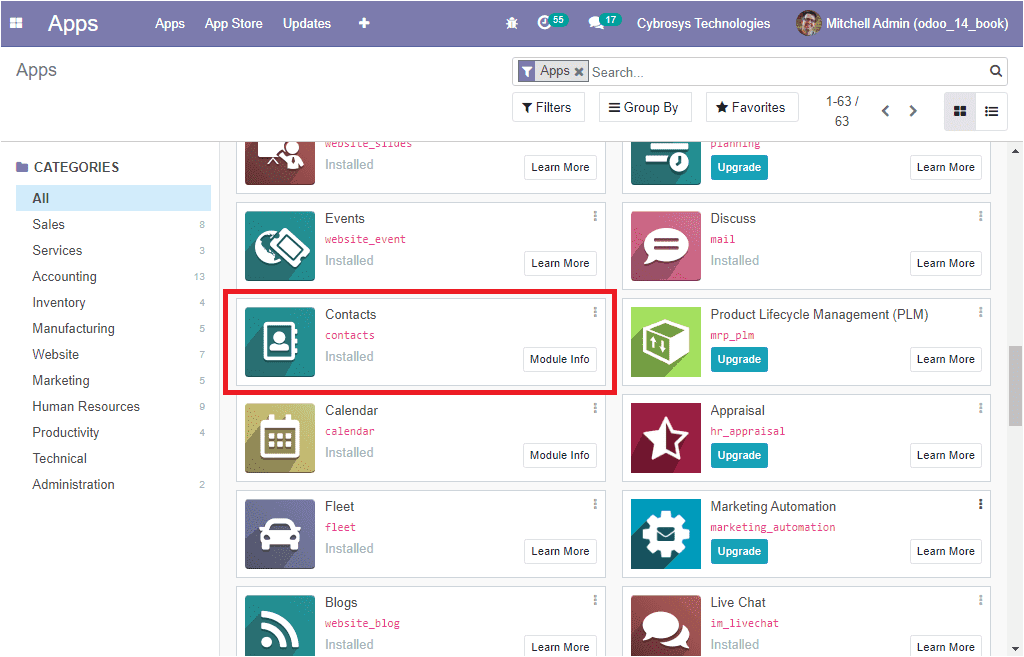
Task: Open Favorites dropdown
Action: tap(752, 107)
